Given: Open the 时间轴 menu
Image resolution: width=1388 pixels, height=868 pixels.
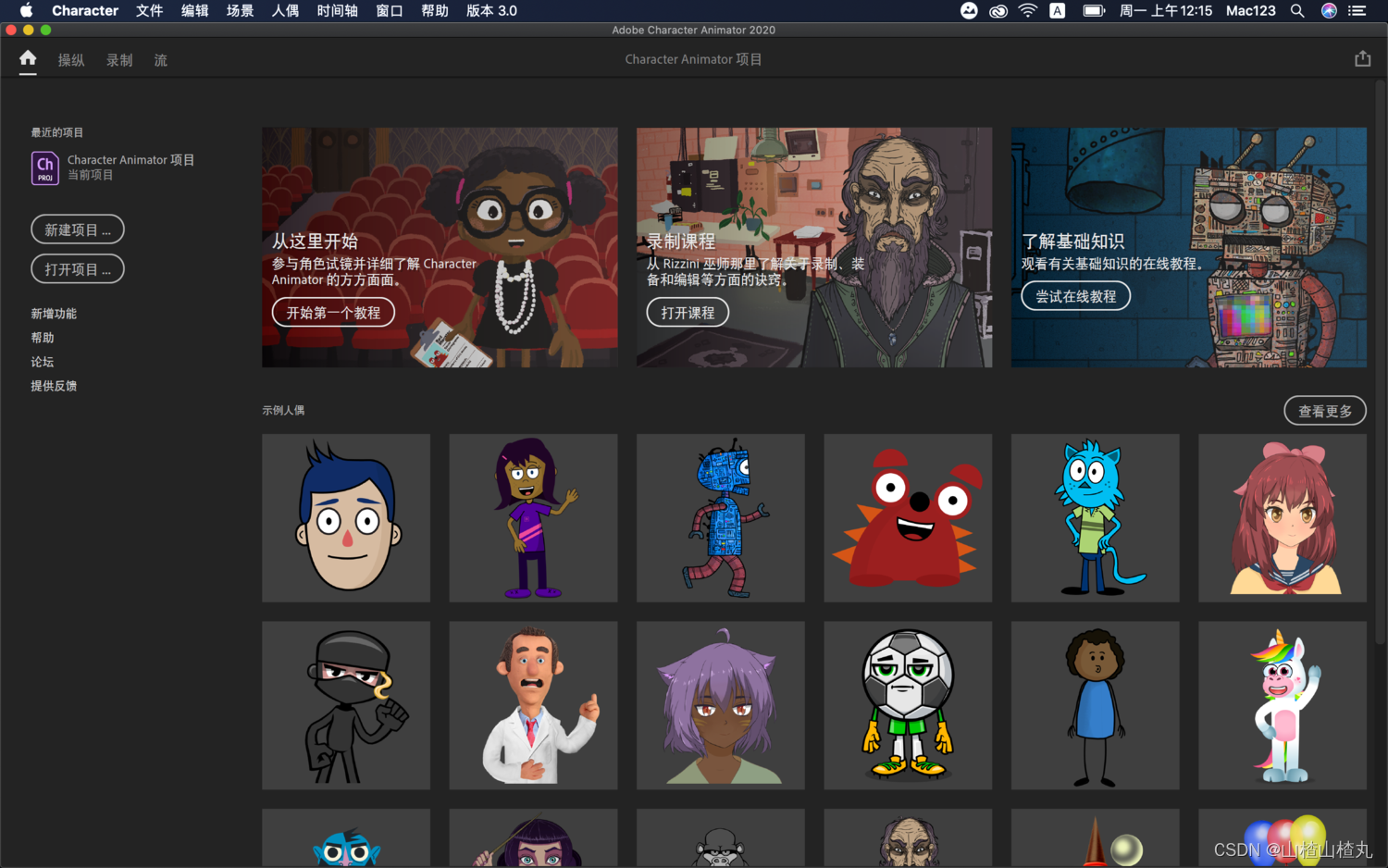Looking at the screenshot, I should click(x=337, y=11).
